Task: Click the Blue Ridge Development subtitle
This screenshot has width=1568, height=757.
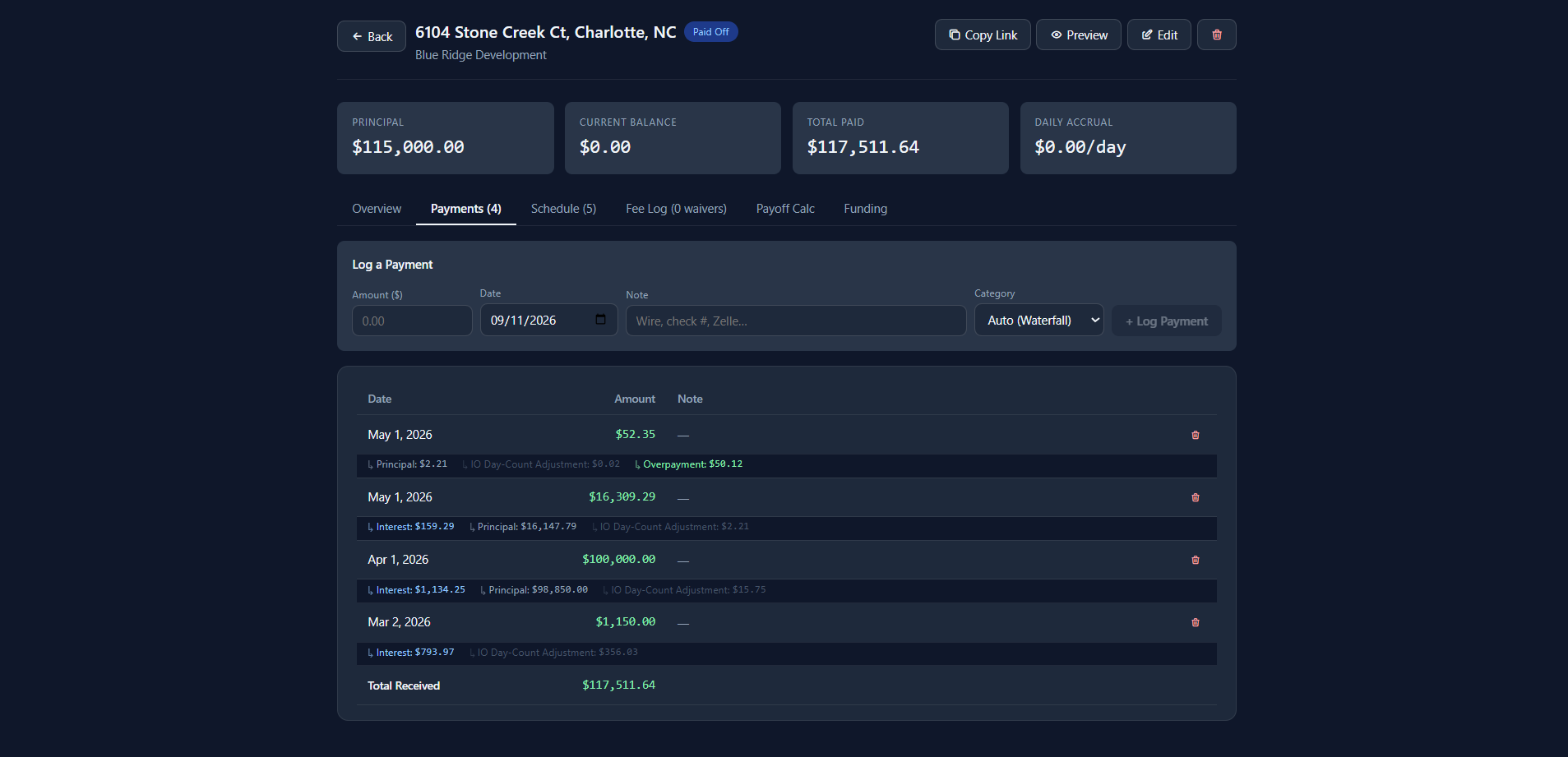Action: (480, 55)
